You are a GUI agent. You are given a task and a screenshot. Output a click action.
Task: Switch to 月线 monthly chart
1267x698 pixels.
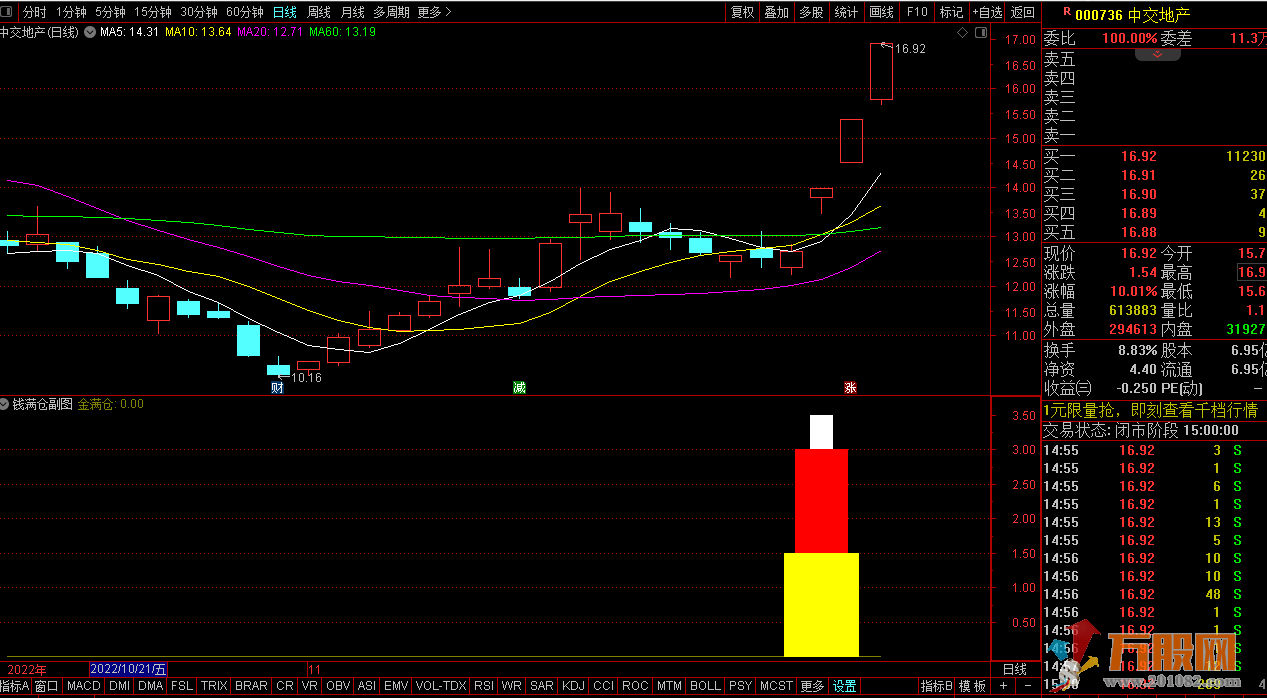[352, 12]
